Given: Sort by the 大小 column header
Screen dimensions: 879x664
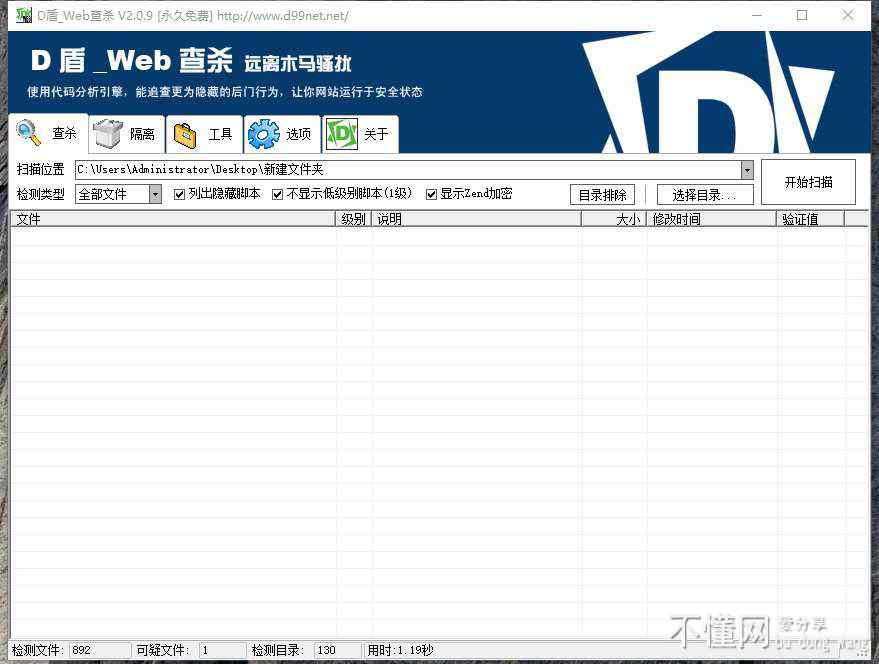Looking at the screenshot, I should [614, 219].
